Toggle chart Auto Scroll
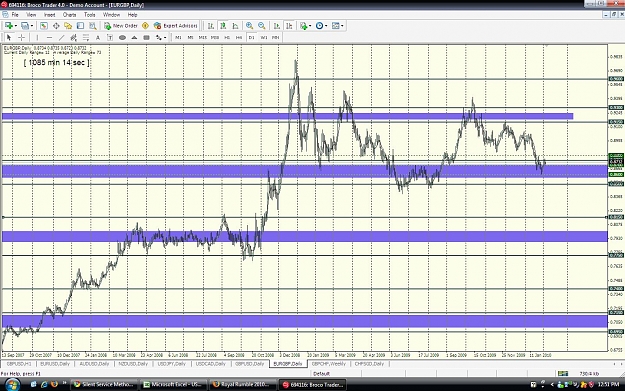This screenshot has height=391, width=625. 277,26
